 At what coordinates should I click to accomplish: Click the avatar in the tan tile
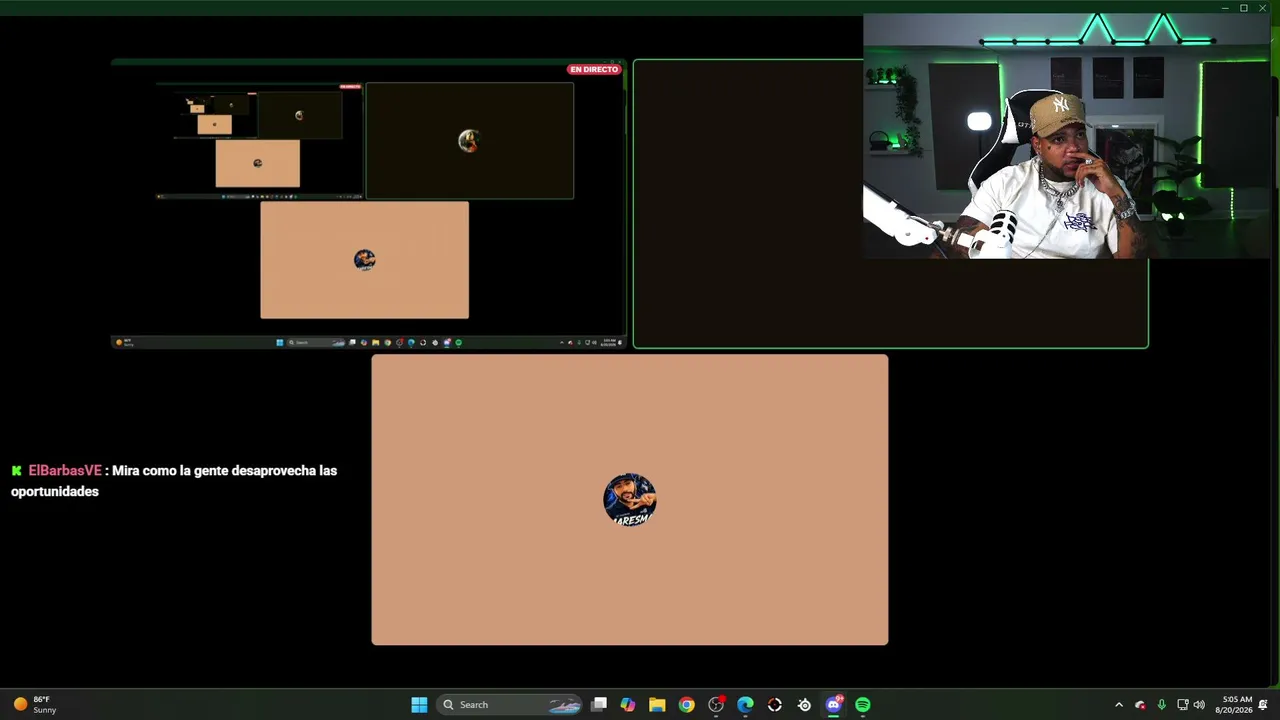pos(630,500)
